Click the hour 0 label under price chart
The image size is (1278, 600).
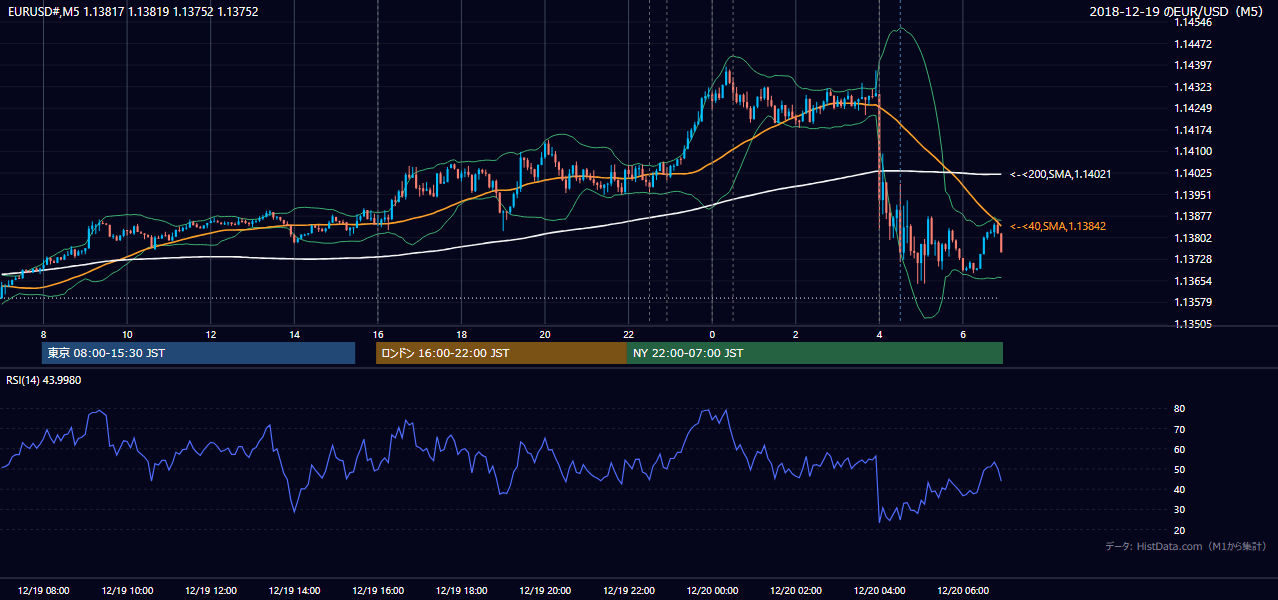[x=712, y=334]
